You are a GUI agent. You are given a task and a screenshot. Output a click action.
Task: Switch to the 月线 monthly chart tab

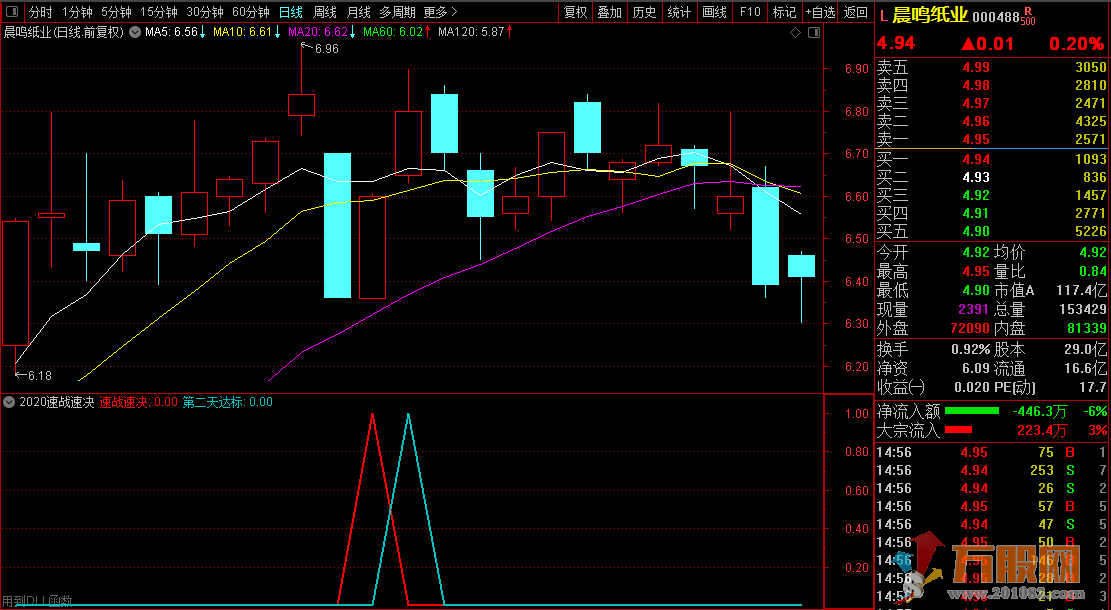click(x=359, y=12)
